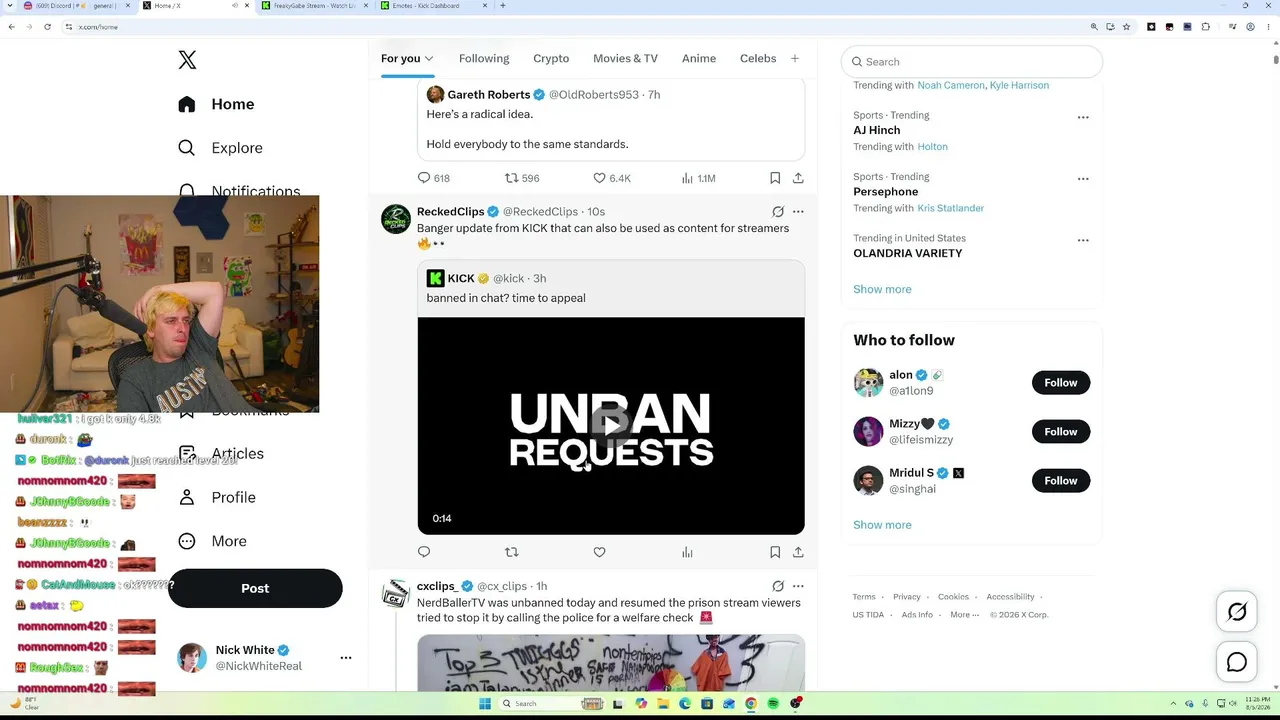Switch to the Movies & TV tab
The width and height of the screenshot is (1280, 720).
625,58
